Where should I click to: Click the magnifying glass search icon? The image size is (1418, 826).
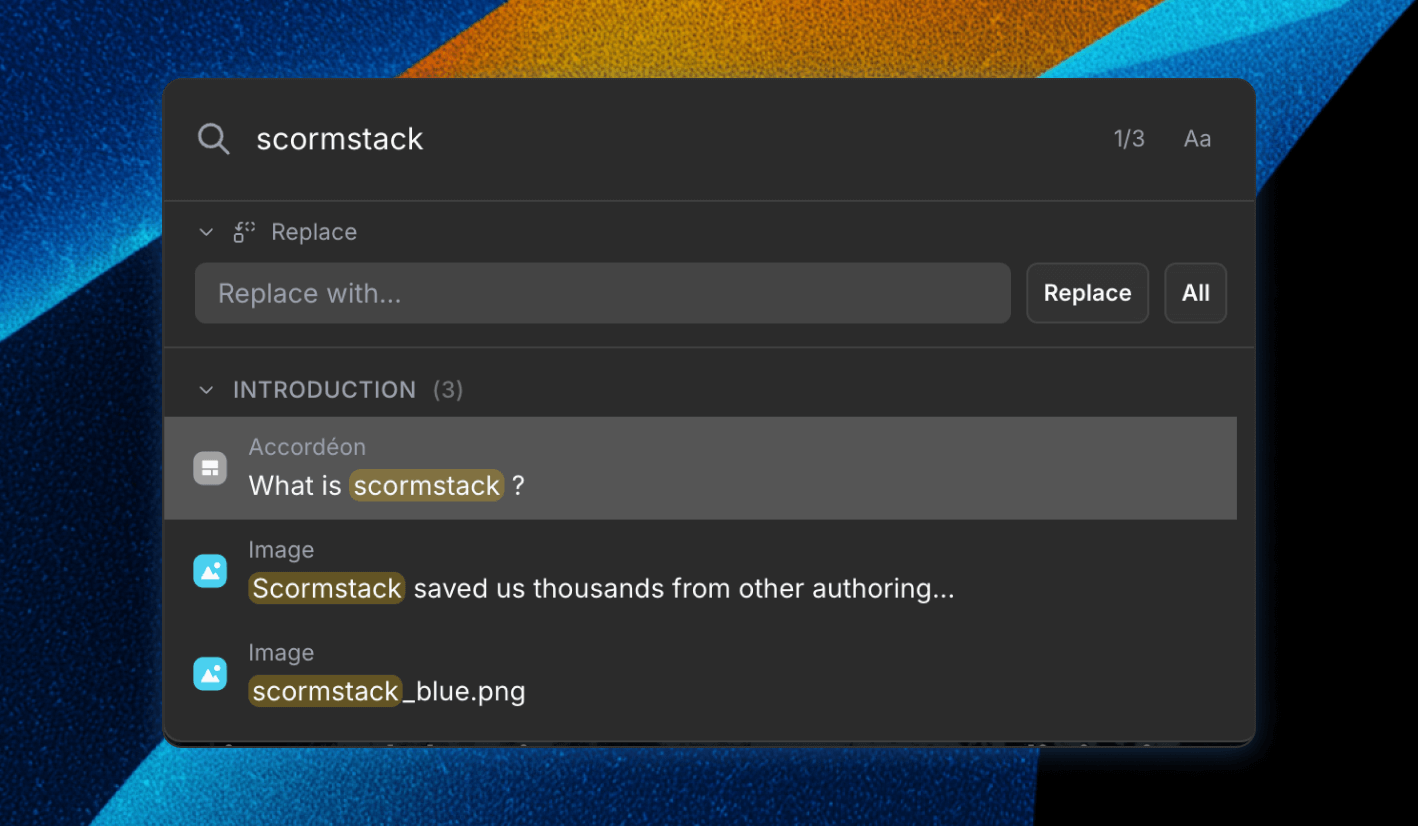tap(213, 139)
